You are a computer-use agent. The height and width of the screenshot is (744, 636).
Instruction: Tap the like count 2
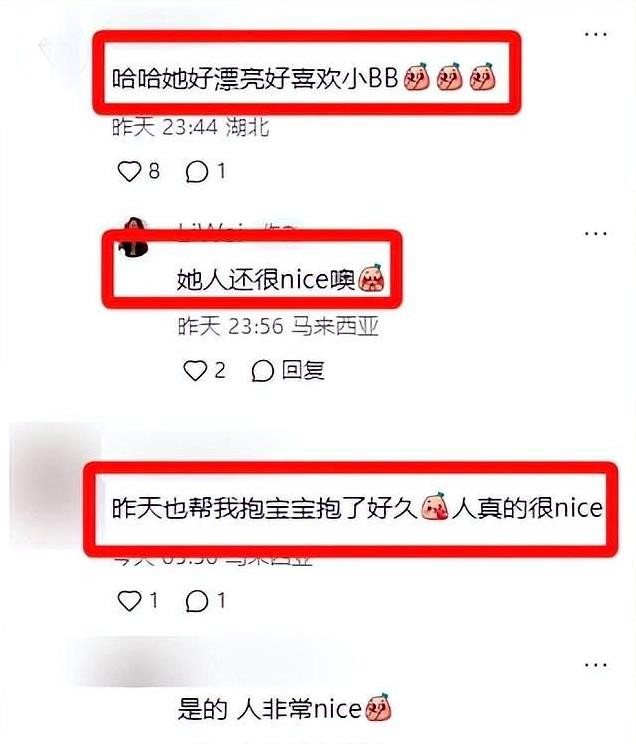coord(220,370)
